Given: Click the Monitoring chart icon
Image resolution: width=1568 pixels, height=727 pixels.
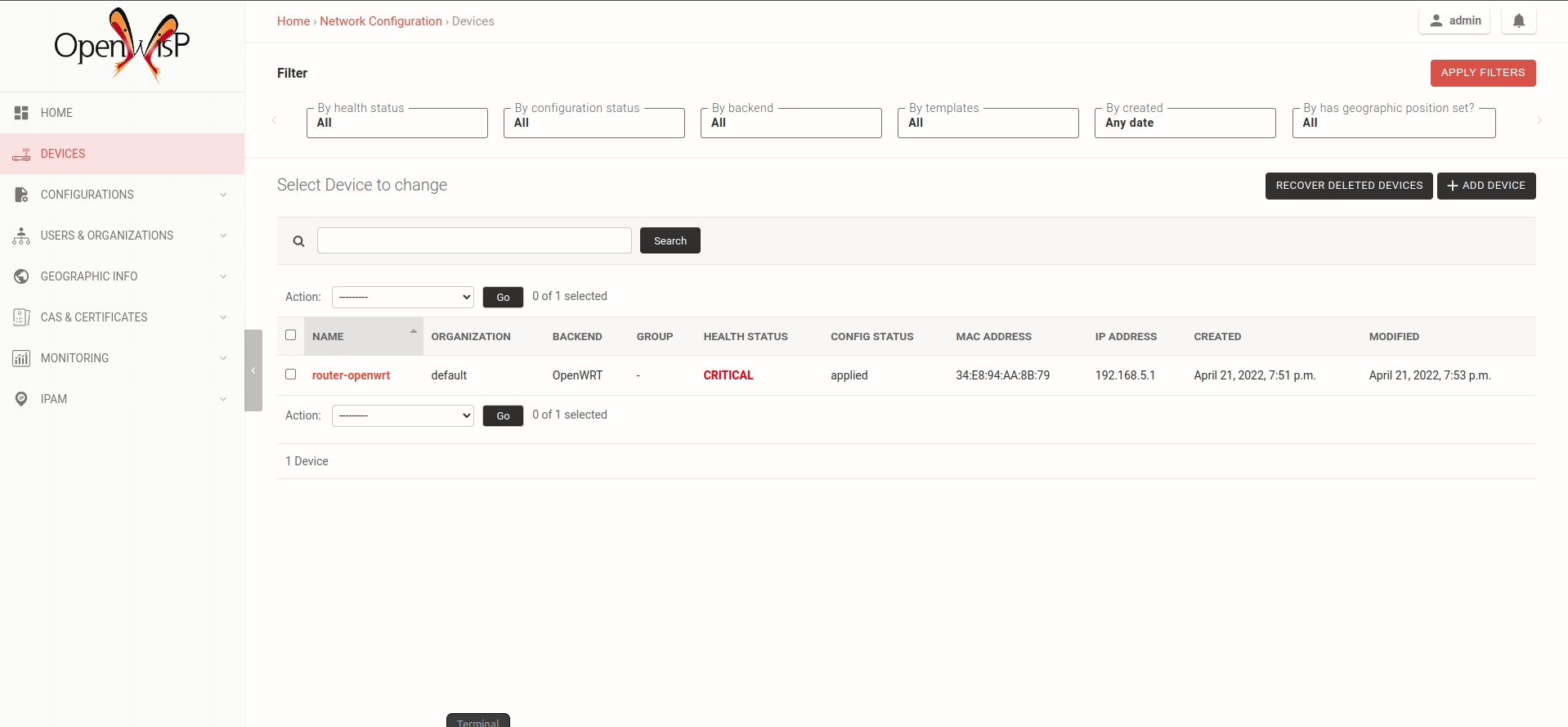Looking at the screenshot, I should click(x=21, y=358).
